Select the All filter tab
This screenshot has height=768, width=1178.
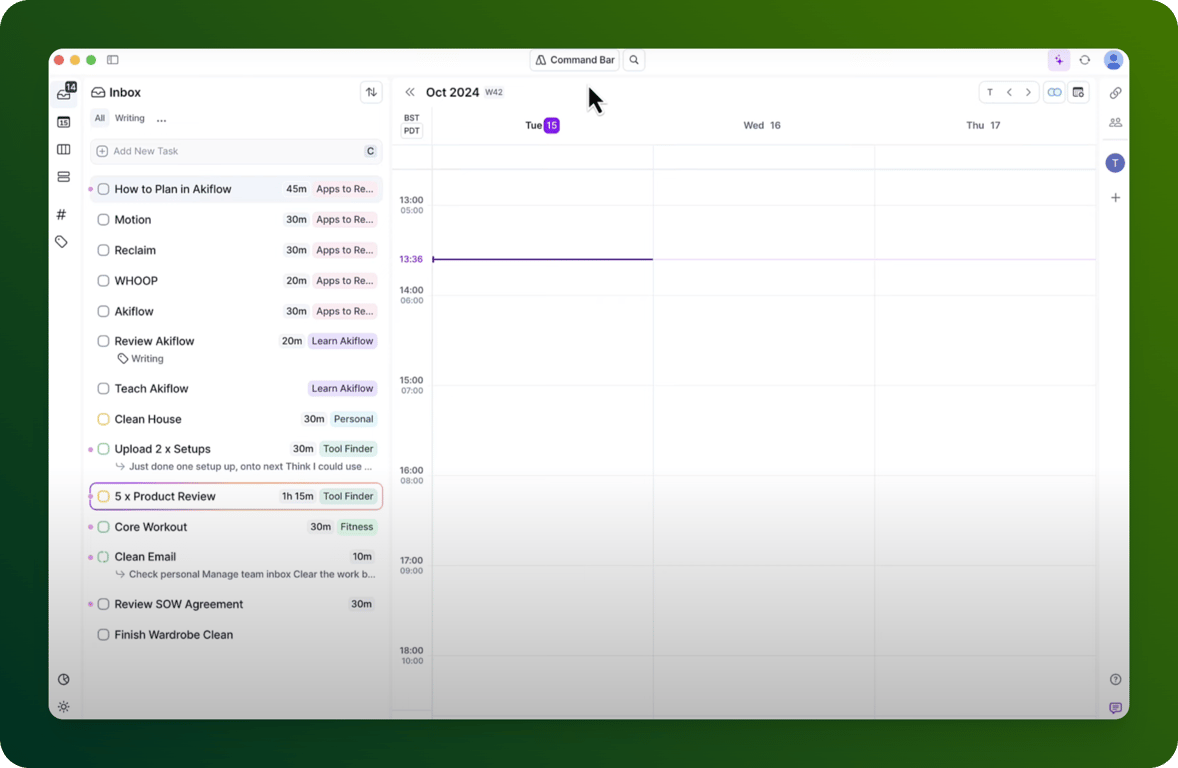tap(100, 118)
